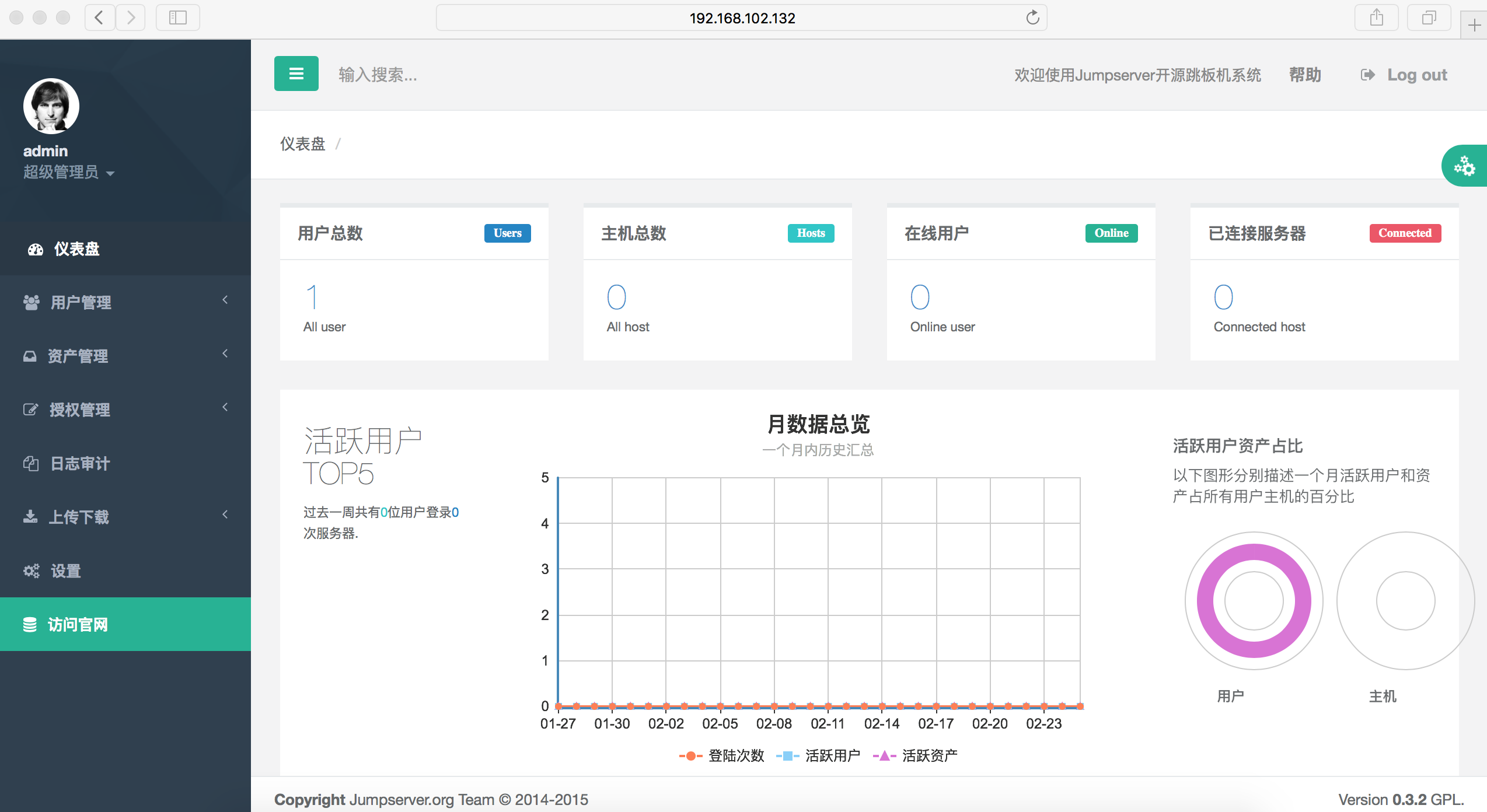Screen dimensions: 1487x812
Task: Click the 月数据总览 chart title
Action: pyautogui.click(x=818, y=424)
